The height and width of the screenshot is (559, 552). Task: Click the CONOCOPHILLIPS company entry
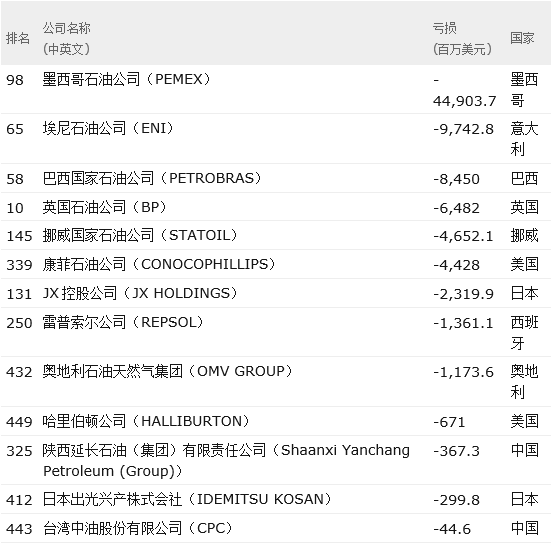pos(159,265)
